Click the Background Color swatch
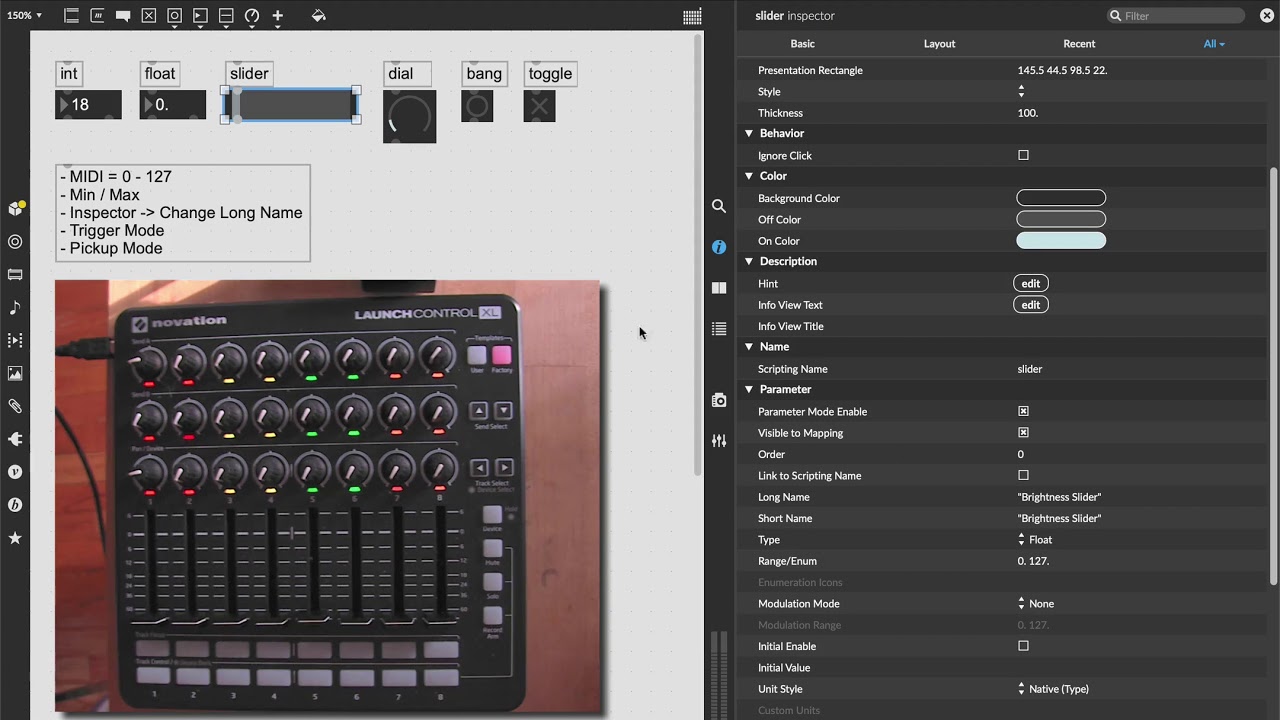Image resolution: width=1280 pixels, height=720 pixels. click(x=1061, y=198)
